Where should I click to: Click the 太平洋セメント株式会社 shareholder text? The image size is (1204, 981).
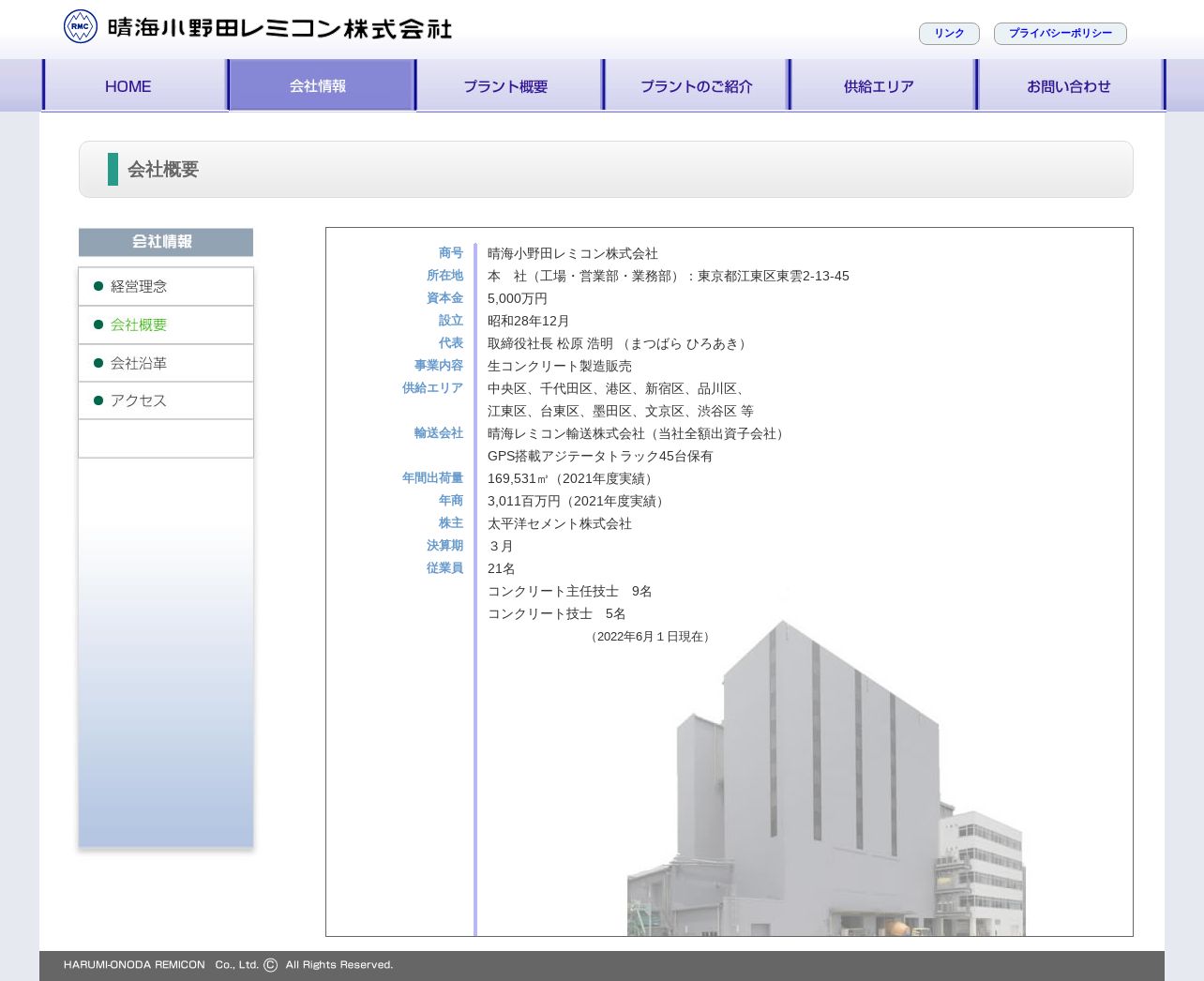[x=560, y=524]
